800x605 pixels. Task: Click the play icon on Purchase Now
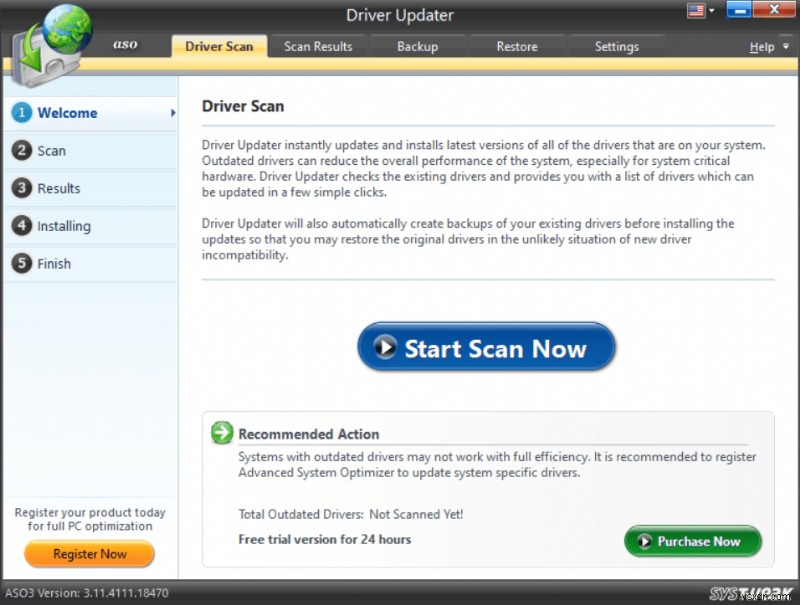644,541
